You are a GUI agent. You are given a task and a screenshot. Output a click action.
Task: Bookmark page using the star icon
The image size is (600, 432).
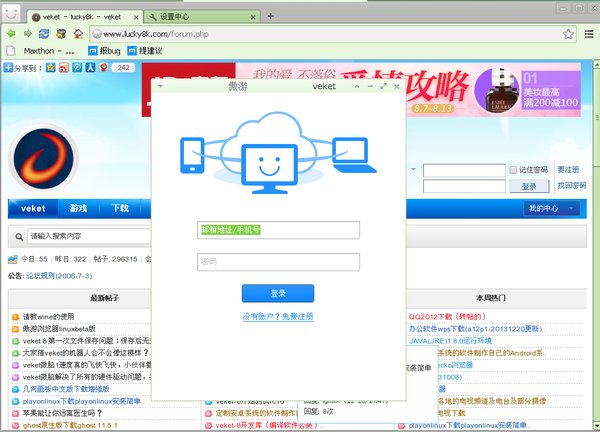pyautogui.click(x=568, y=34)
